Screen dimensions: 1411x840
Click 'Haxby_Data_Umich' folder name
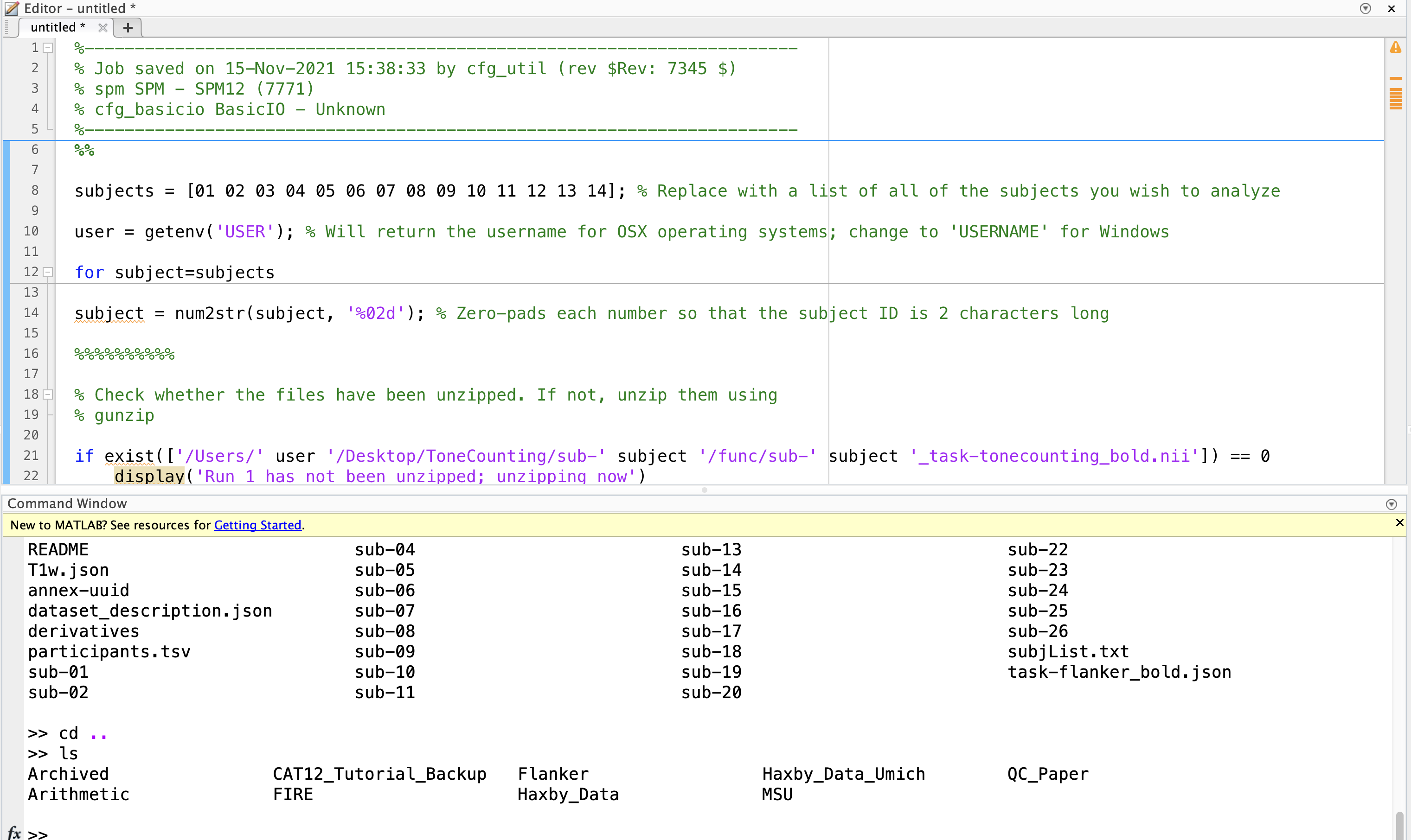click(844, 774)
